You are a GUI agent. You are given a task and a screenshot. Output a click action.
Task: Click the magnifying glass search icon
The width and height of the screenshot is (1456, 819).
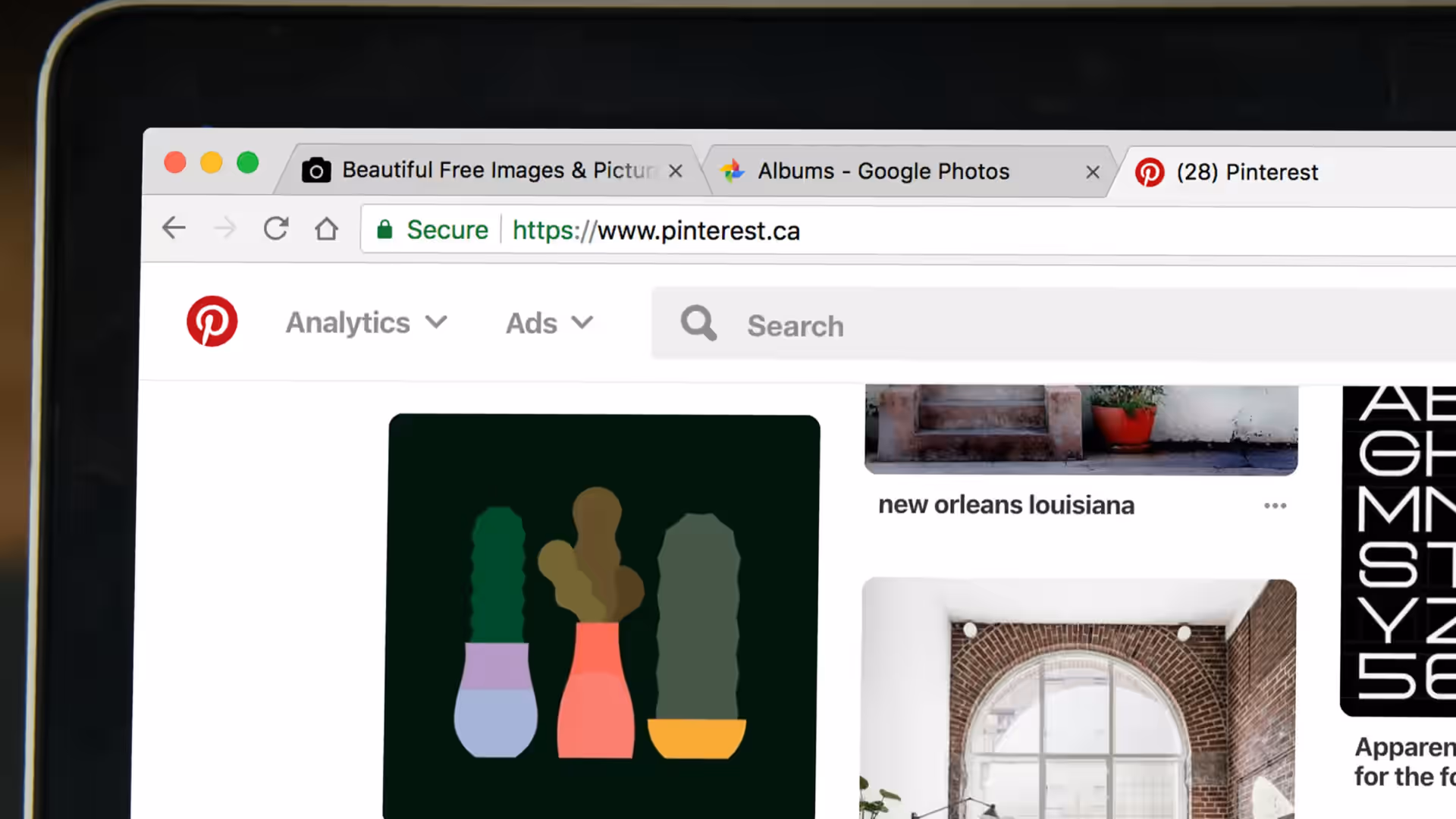[x=698, y=324]
